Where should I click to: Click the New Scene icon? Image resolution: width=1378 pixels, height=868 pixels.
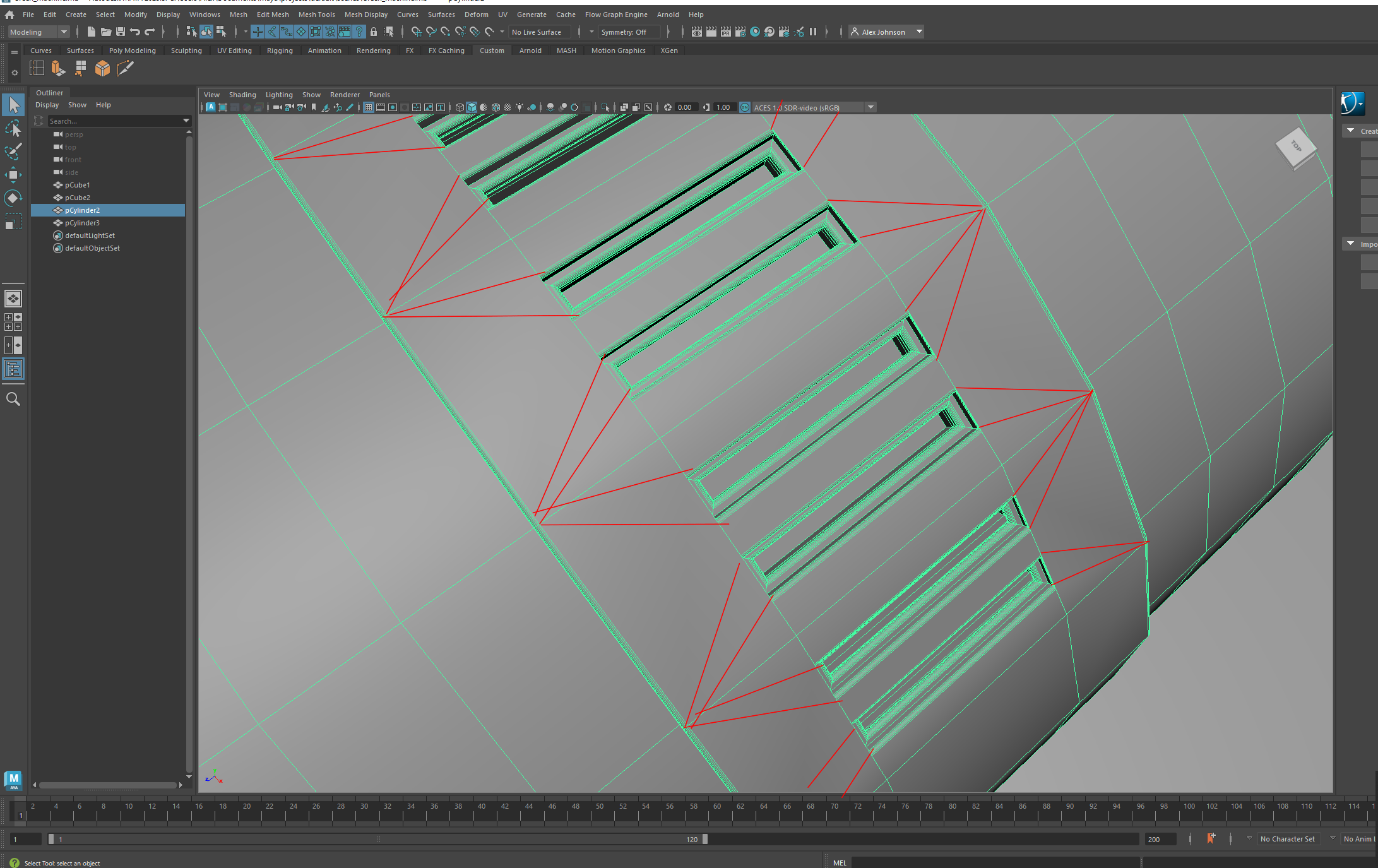click(91, 32)
